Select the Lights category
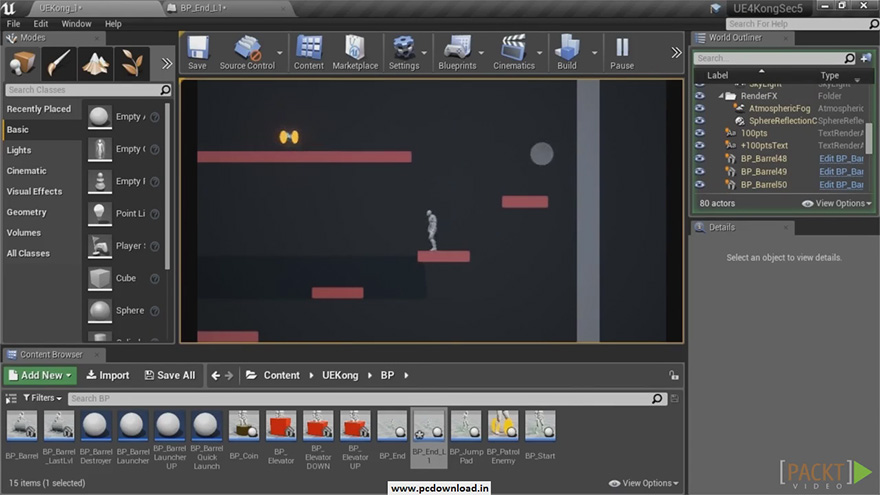 tap(19, 150)
